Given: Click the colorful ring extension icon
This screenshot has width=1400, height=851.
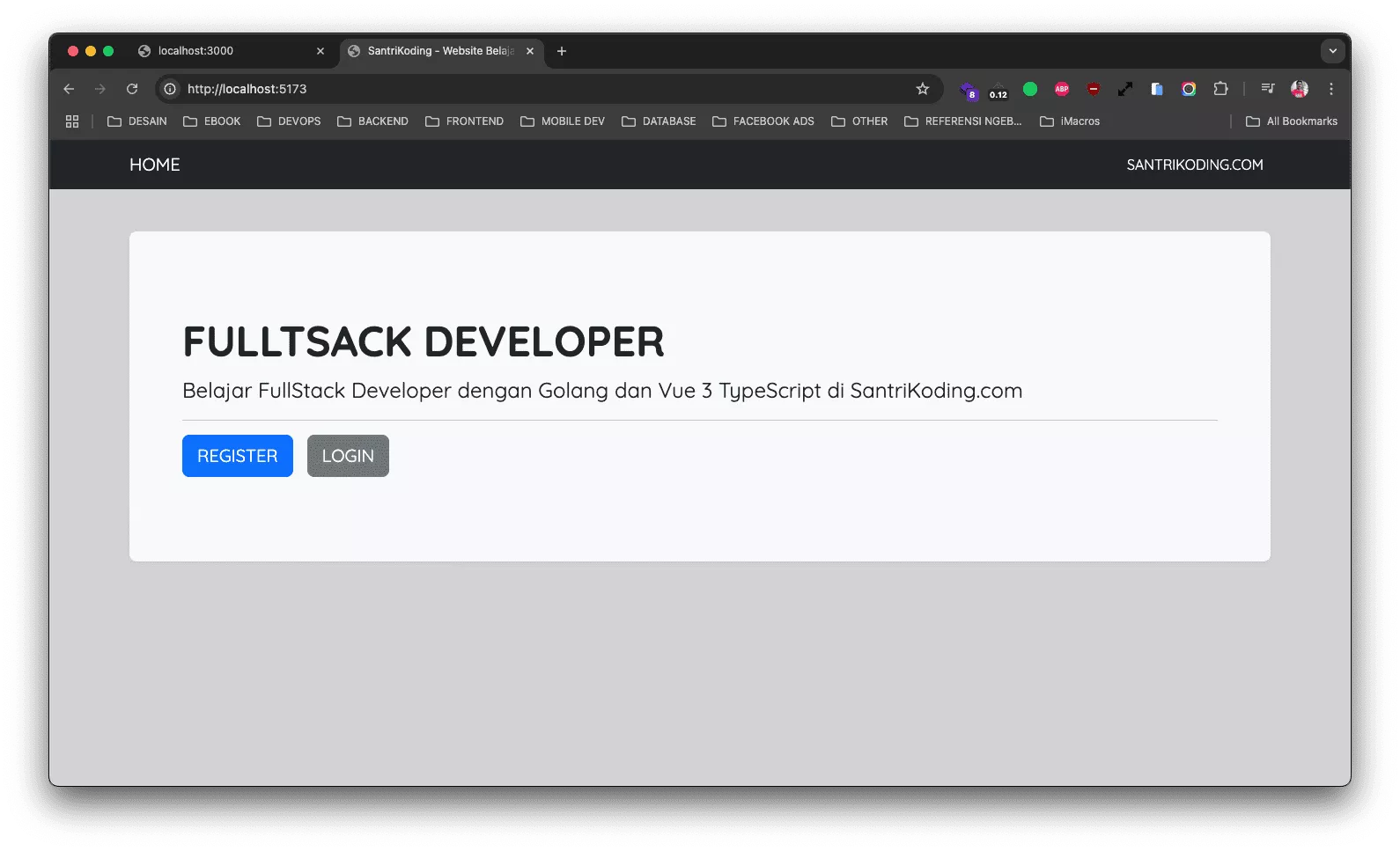Looking at the screenshot, I should click(1189, 89).
